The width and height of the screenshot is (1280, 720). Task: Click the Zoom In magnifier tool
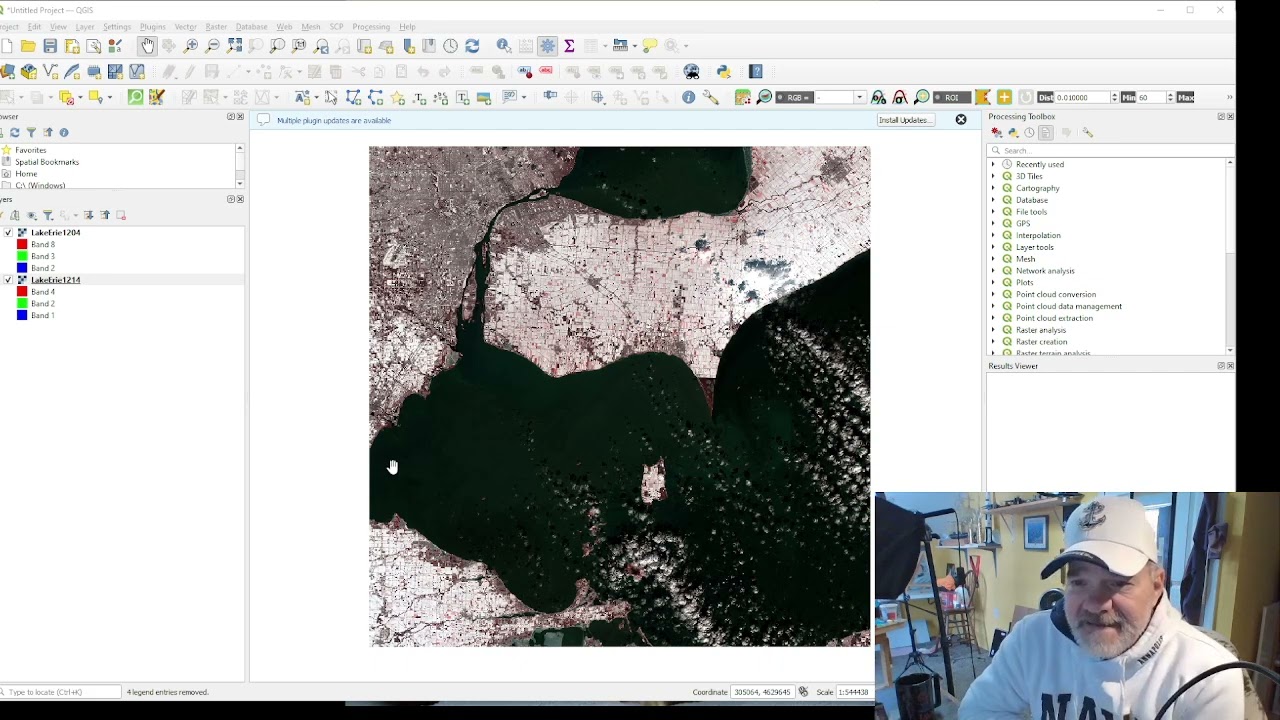pyautogui.click(x=191, y=46)
